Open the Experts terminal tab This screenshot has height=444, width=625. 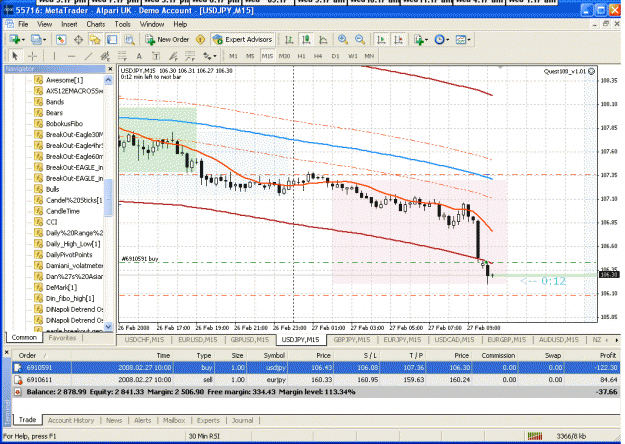pyautogui.click(x=208, y=420)
